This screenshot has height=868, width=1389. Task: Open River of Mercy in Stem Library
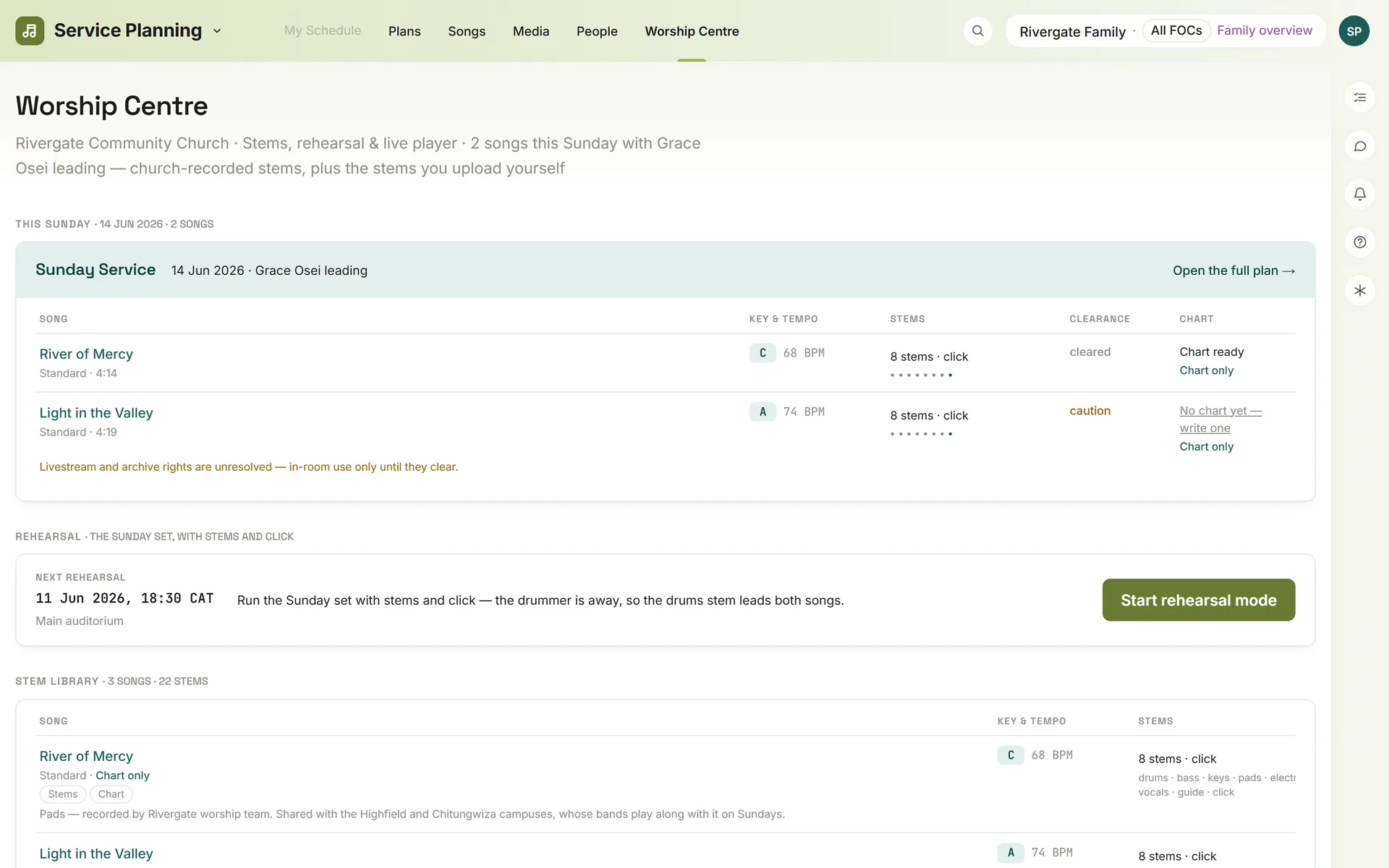click(x=86, y=756)
